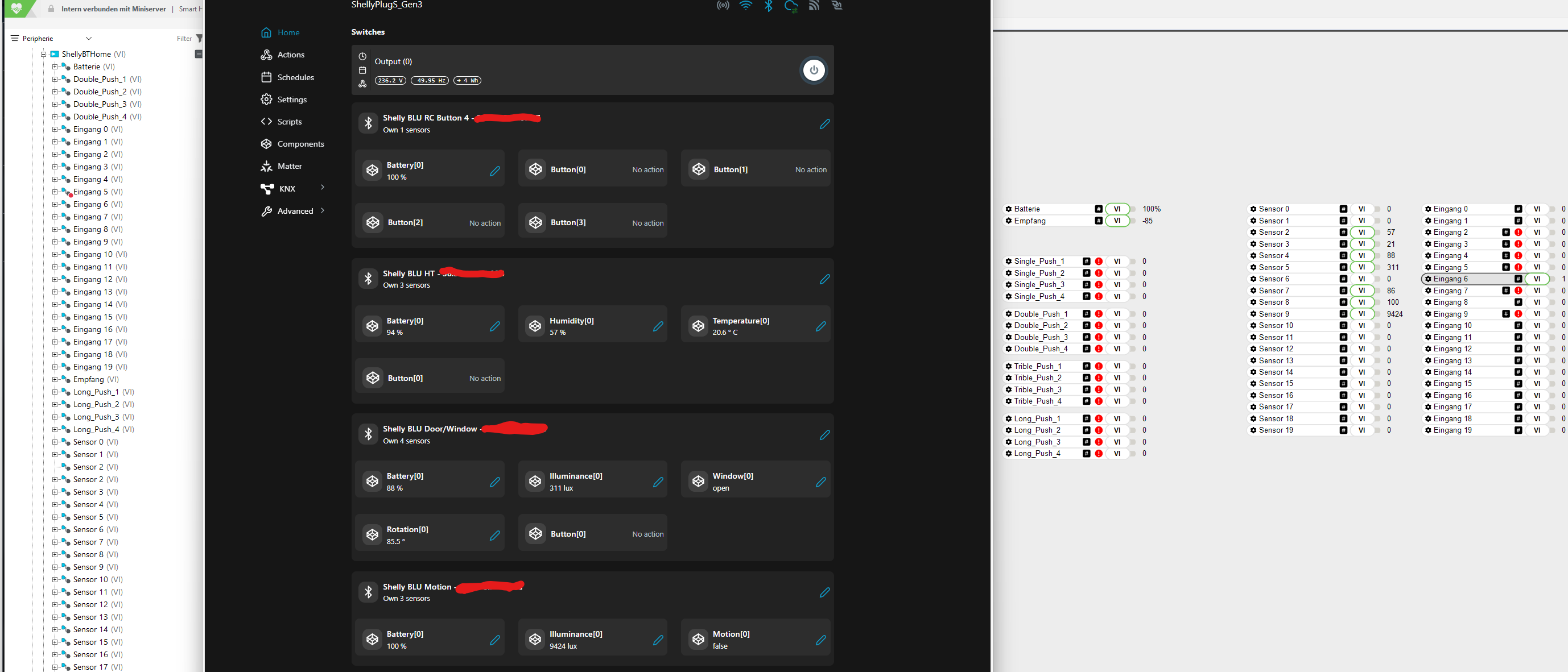The image size is (1568, 672).
Task: Open the Peripherie dropdown chevron
Action: pyautogui.click(x=89, y=38)
